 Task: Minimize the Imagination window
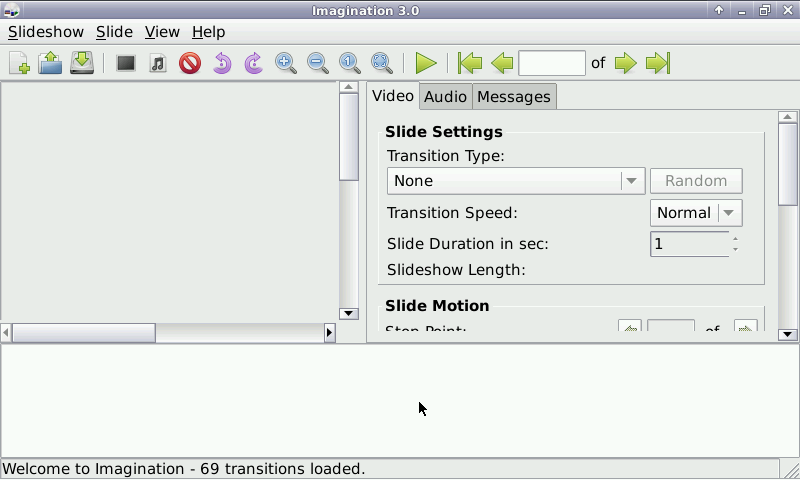742,11
